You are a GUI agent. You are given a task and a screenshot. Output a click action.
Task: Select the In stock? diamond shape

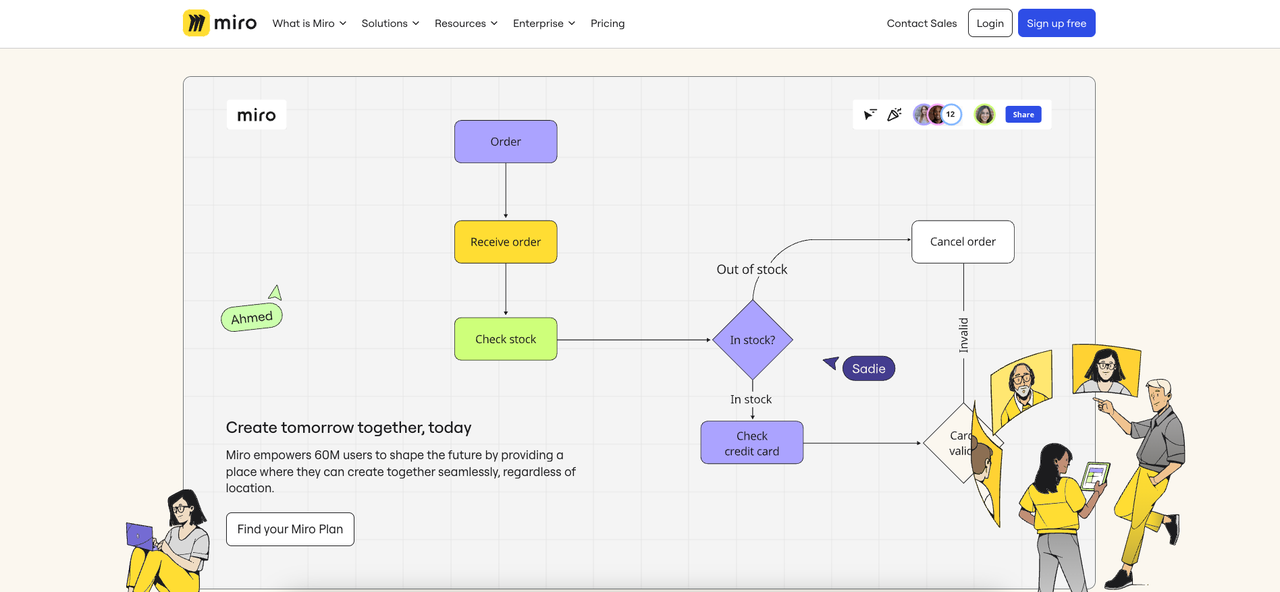pos(752,340)
